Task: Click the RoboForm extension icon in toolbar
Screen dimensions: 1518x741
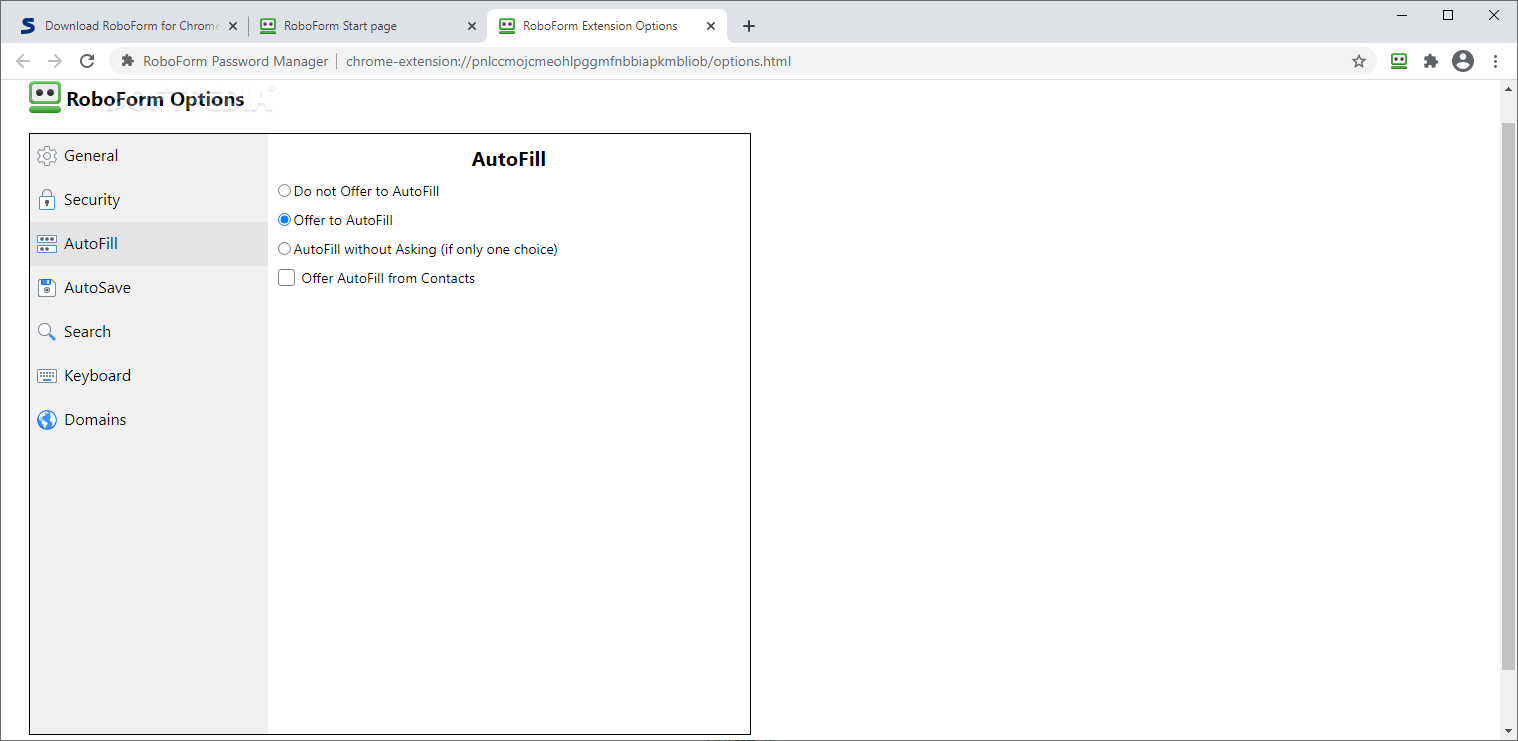Action: pyautogui.click(x=1399, y=61)
